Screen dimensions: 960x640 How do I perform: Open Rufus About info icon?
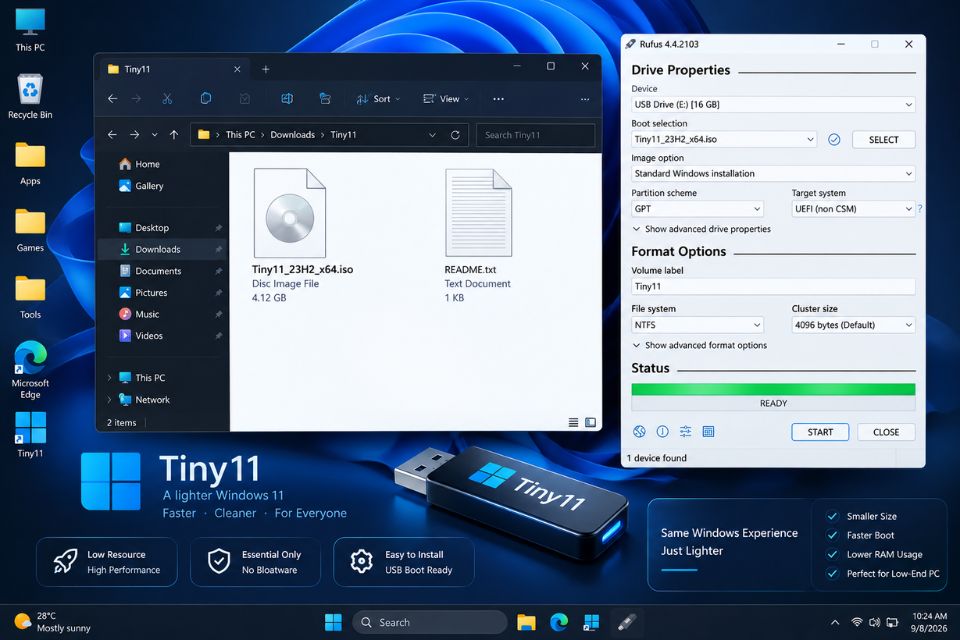pyautogui.click(x=662, y=432)
